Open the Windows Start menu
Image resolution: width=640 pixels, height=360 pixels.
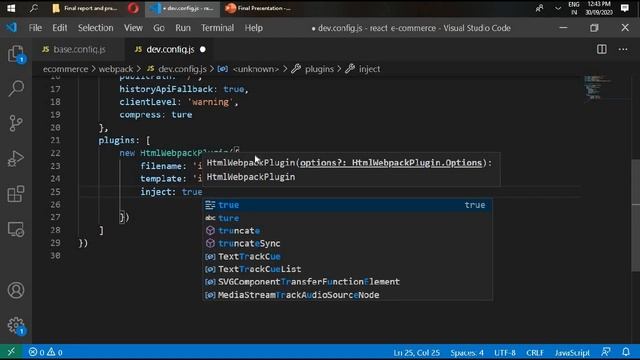11,8
